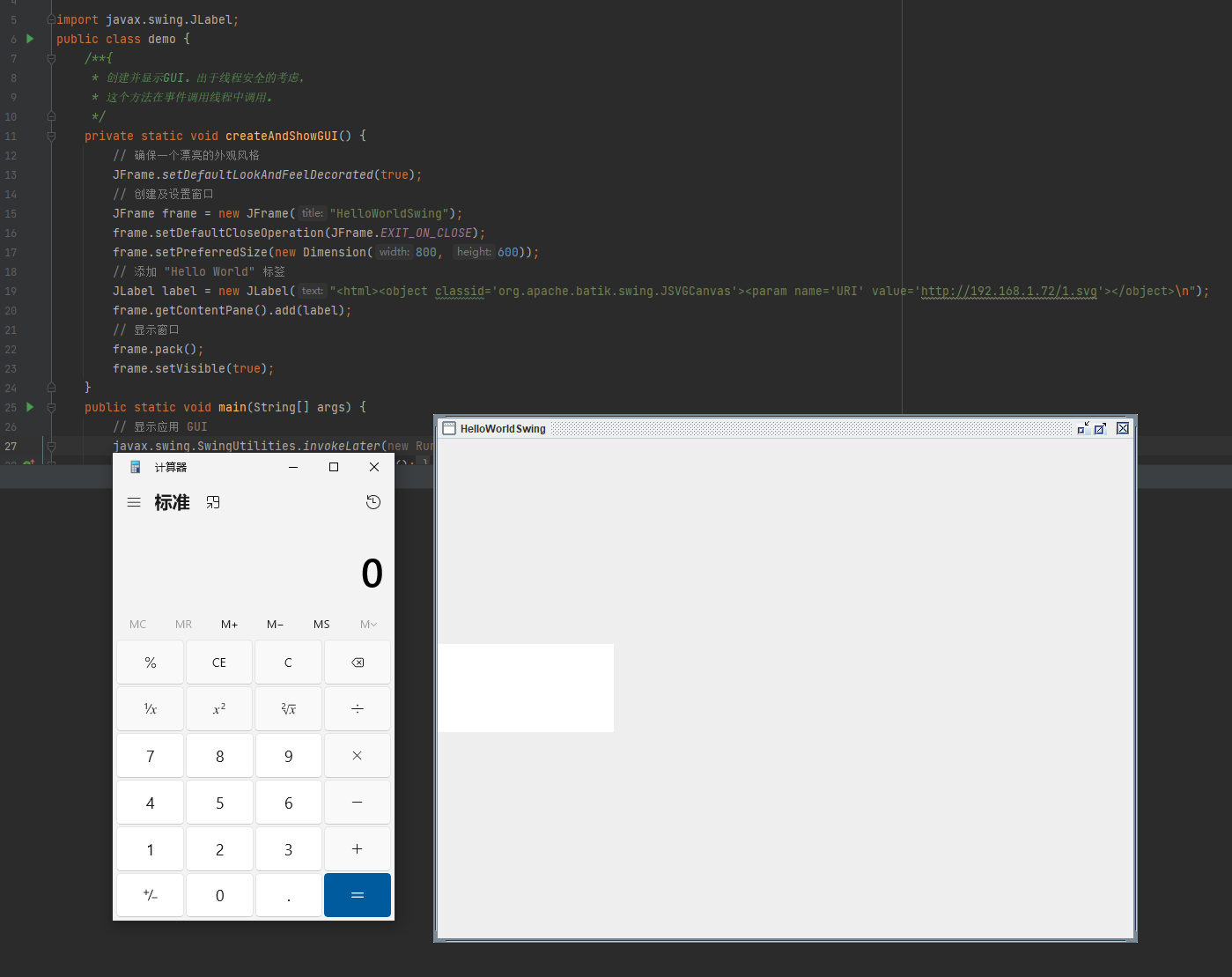This screenshot has height=977, width=1232.
Task: Click the calculator app icon in title bar
Action: tap(136, 467)
